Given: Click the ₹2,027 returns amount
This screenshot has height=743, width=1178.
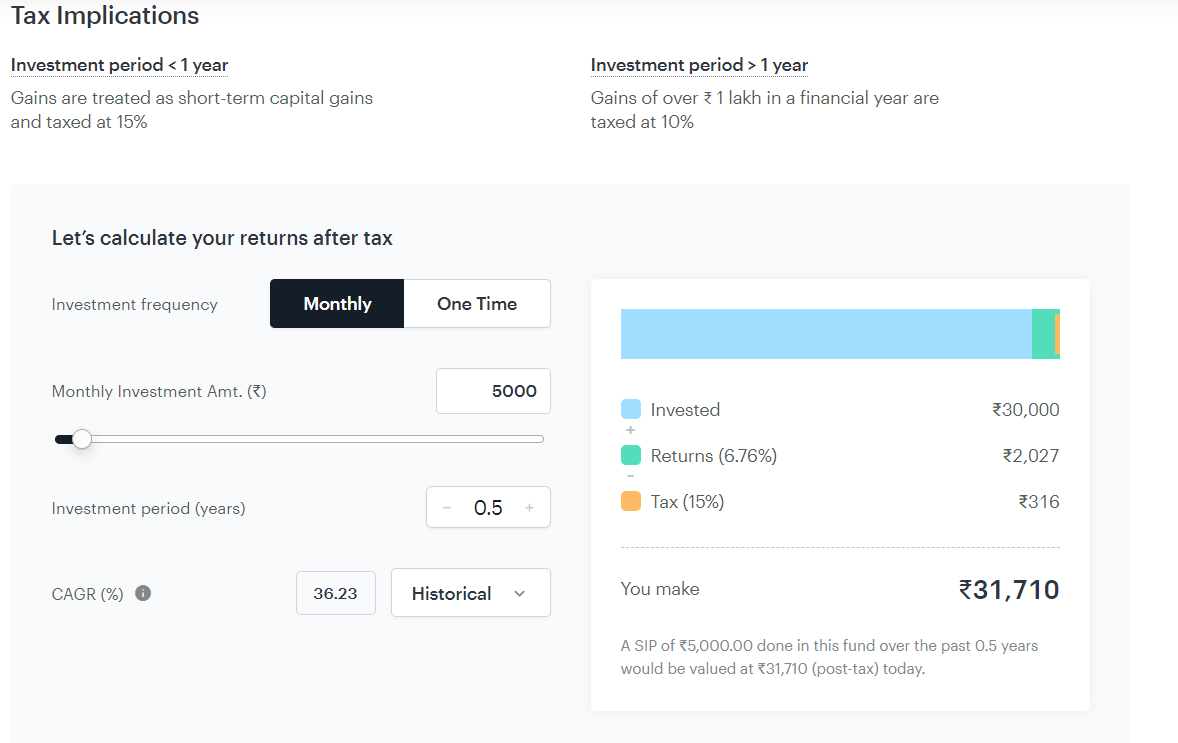Looking at the screenshot, I should click(1031, 455).
